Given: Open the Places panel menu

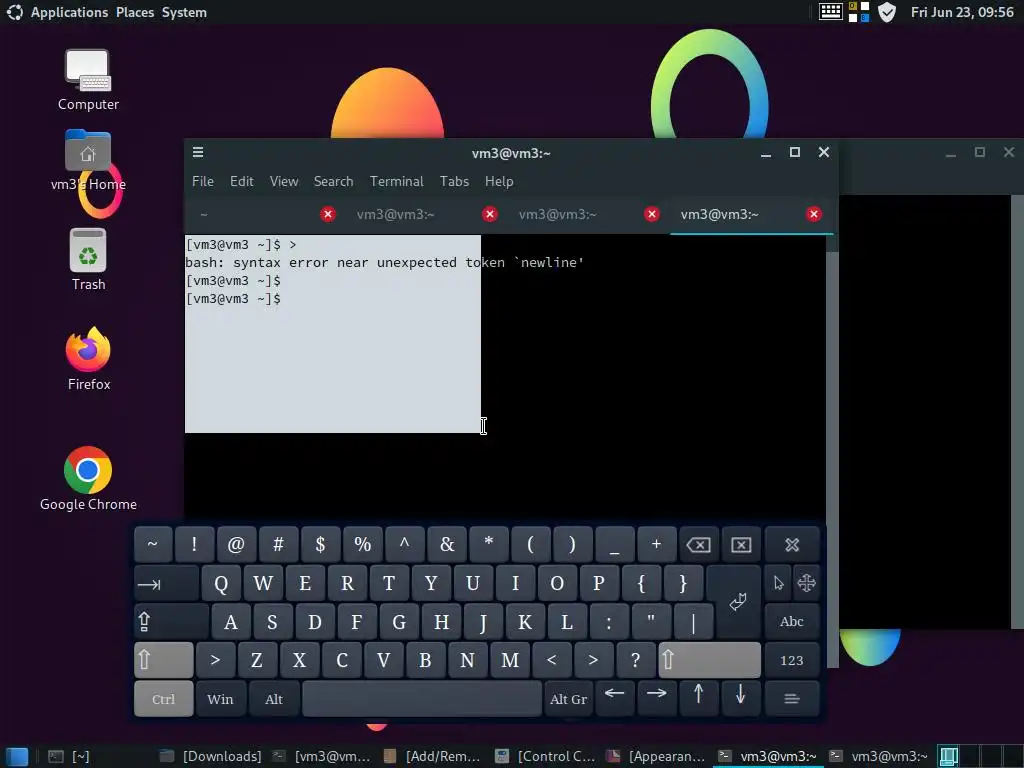Looking at the screenshot, I should [x=135, y=12].
